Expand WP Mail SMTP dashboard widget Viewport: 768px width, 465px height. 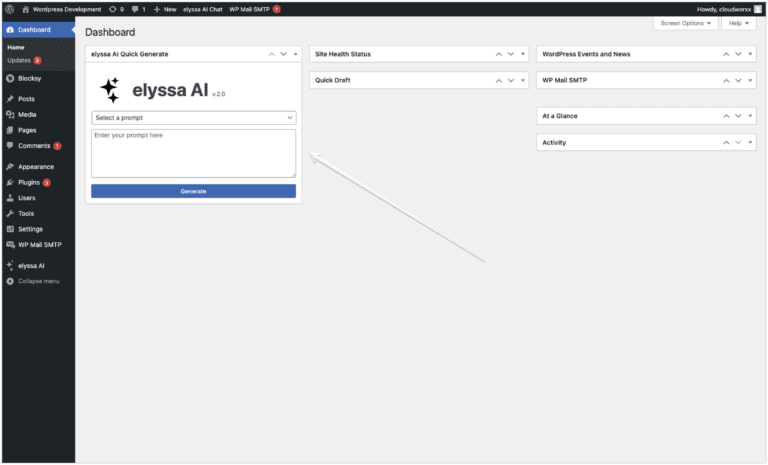[750, 80]
